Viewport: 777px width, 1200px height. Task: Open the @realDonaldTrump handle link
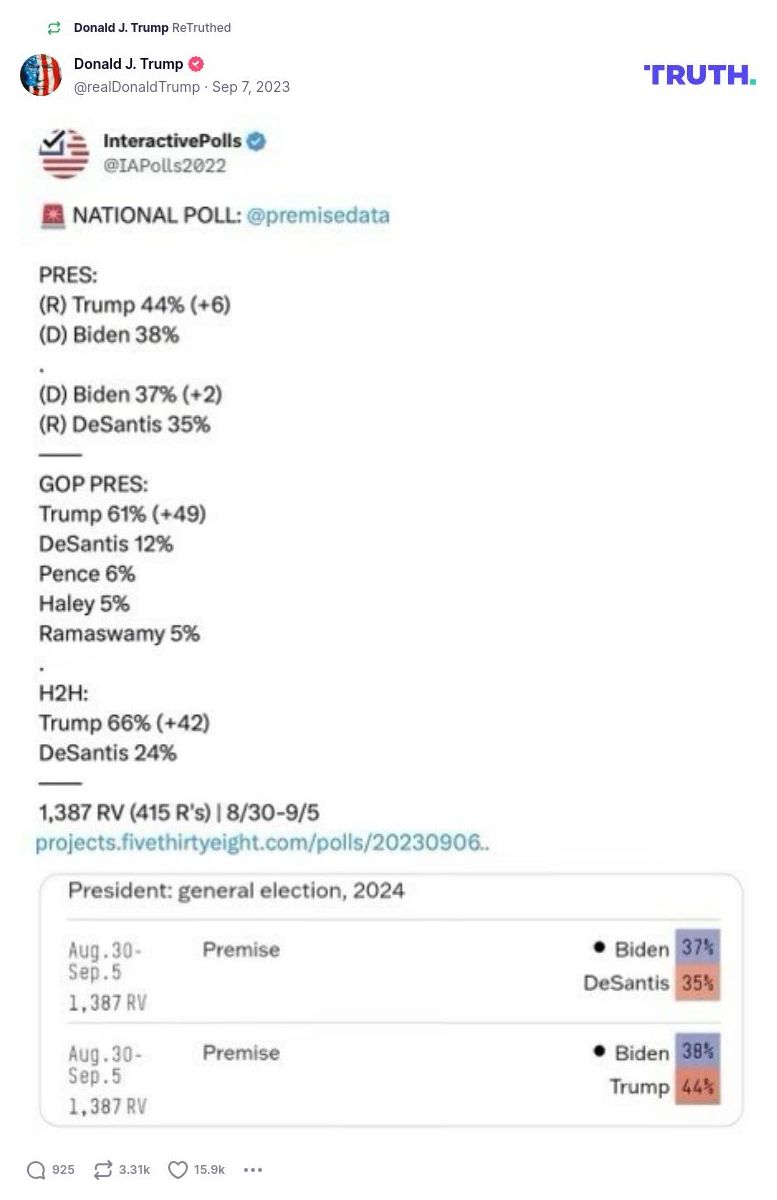pyautogui.click(x=137, y=87)
